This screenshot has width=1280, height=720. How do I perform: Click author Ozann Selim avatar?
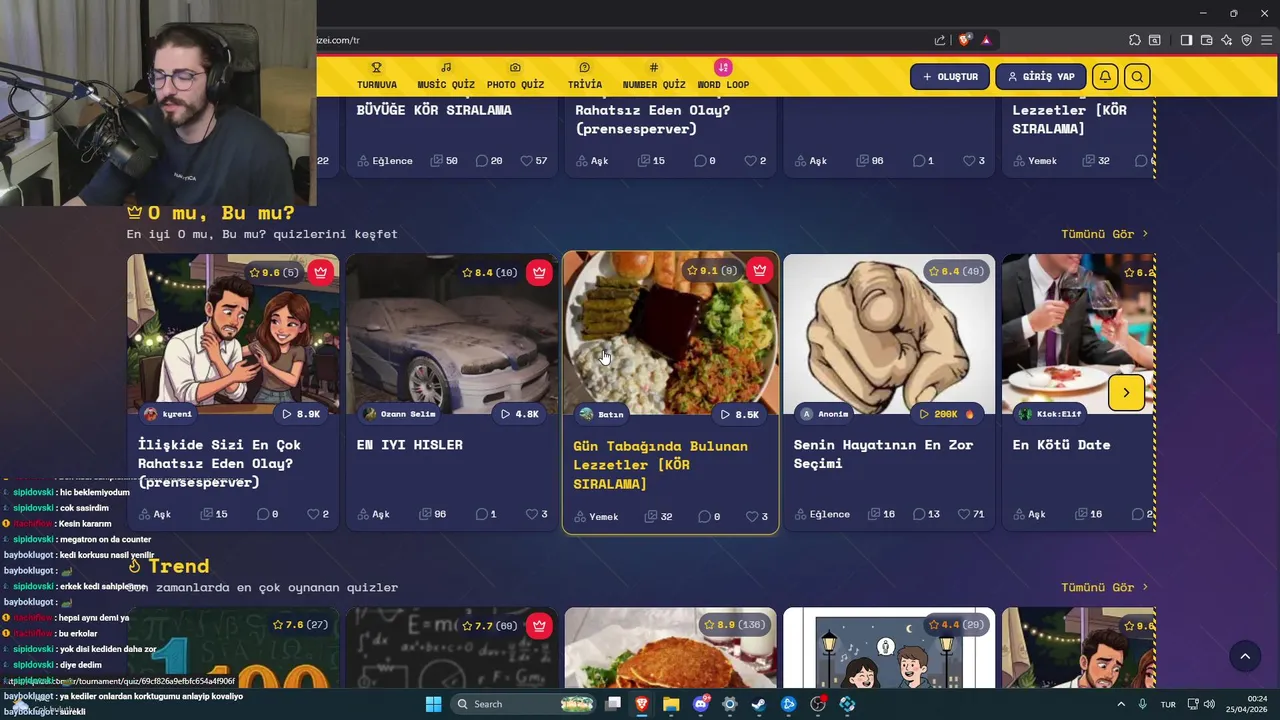(x=370, y=414)
